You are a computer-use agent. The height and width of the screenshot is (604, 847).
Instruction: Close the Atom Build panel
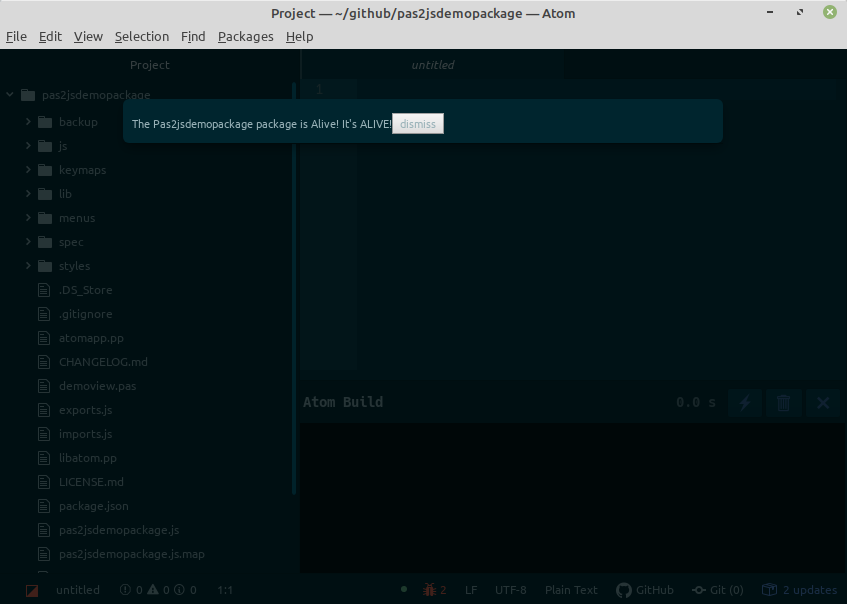(823, 402)
